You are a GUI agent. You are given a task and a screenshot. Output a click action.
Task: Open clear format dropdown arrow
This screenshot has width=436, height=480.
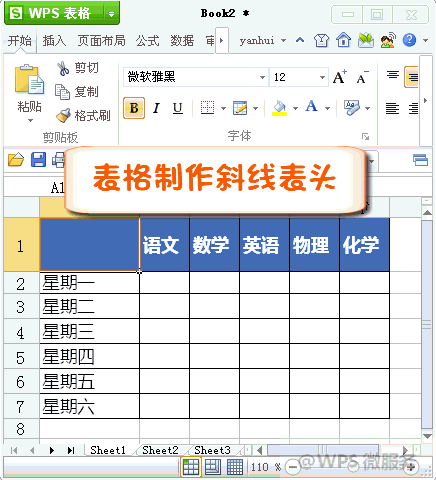(x=368, y=108)
